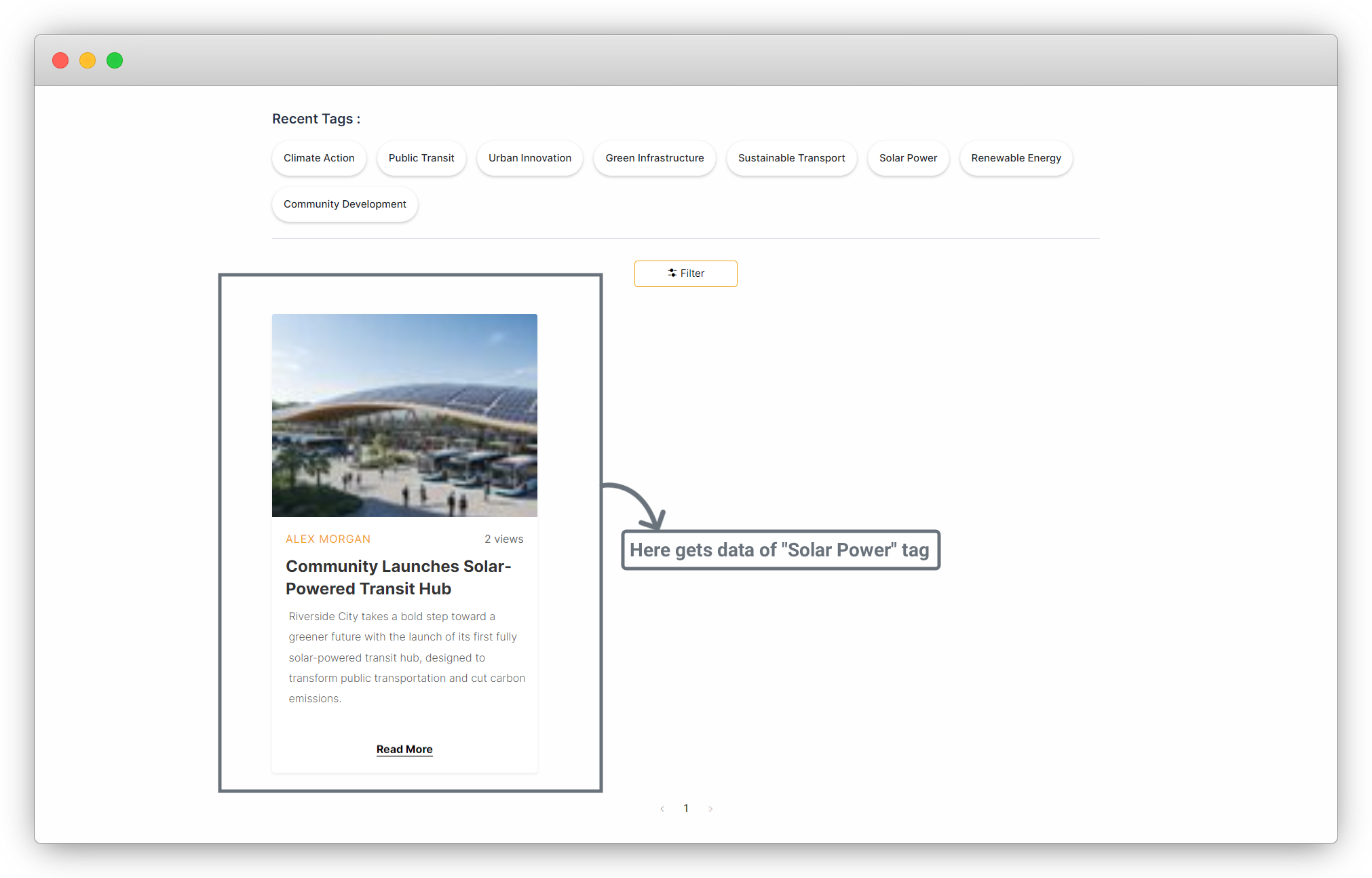Select the Public Transit tag
This screenshot has width=1372, height=878.
[x=421, y=158]
